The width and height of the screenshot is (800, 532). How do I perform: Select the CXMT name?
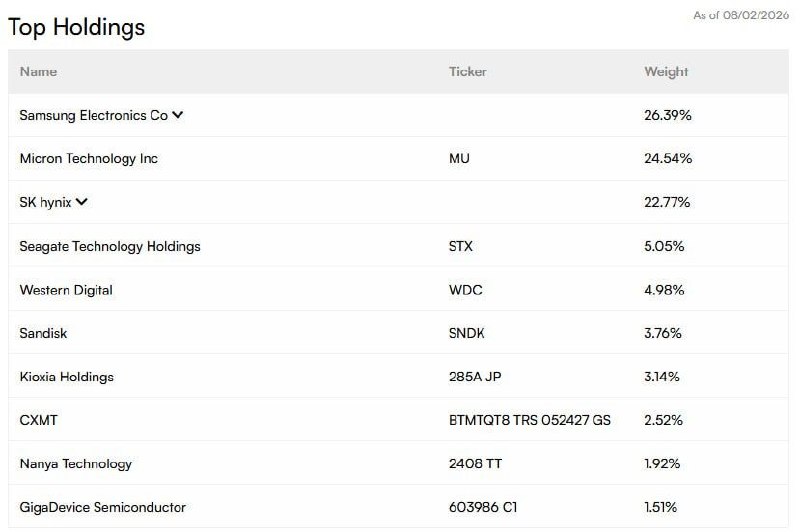pyautogui.click(x=38, y=420)
